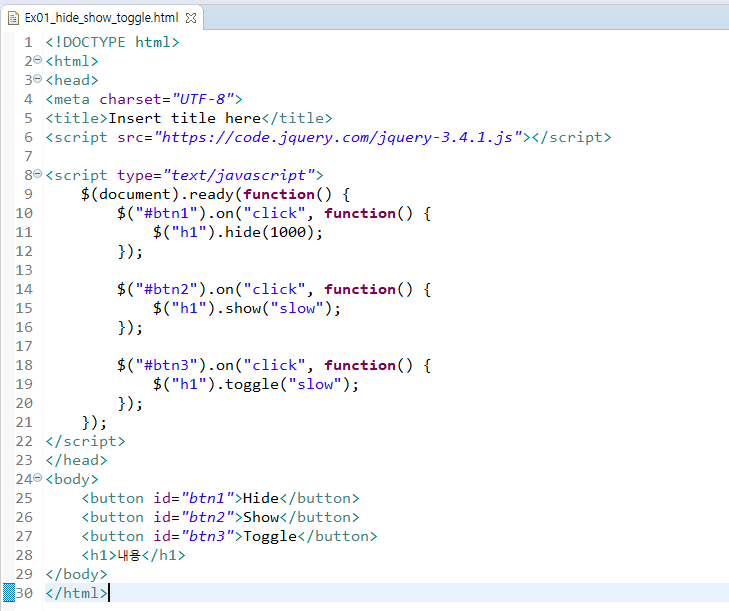Collapse the head tag fold on line 3

(38, 79)
